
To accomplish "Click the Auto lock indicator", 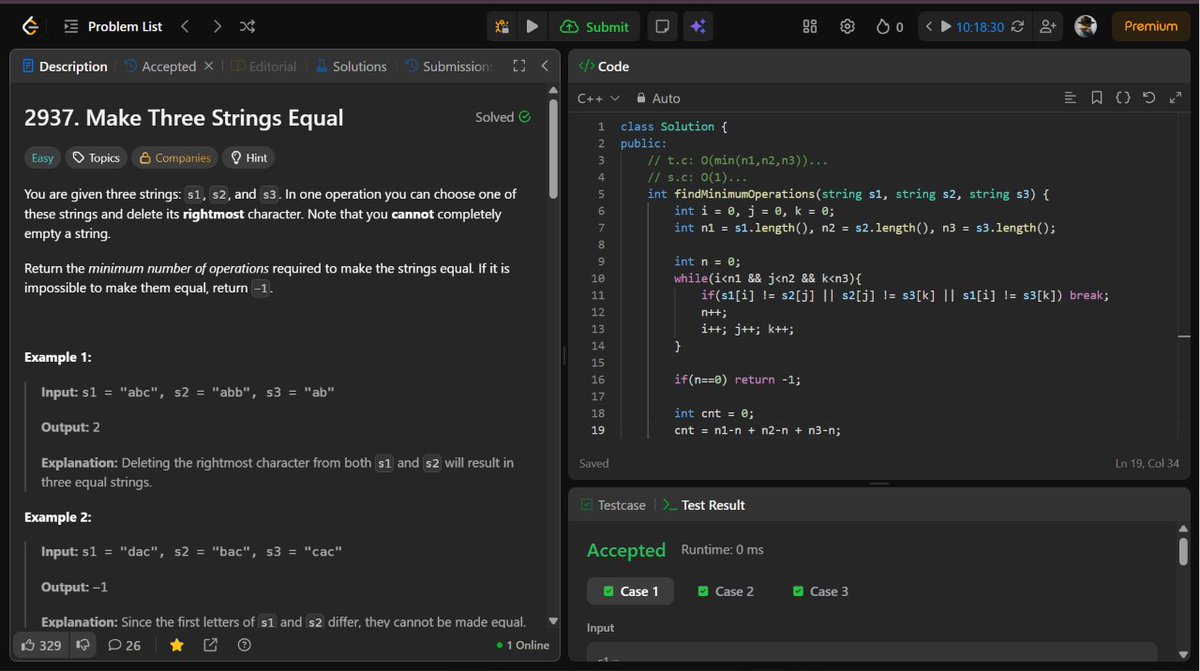I will (x=658, y=98).
